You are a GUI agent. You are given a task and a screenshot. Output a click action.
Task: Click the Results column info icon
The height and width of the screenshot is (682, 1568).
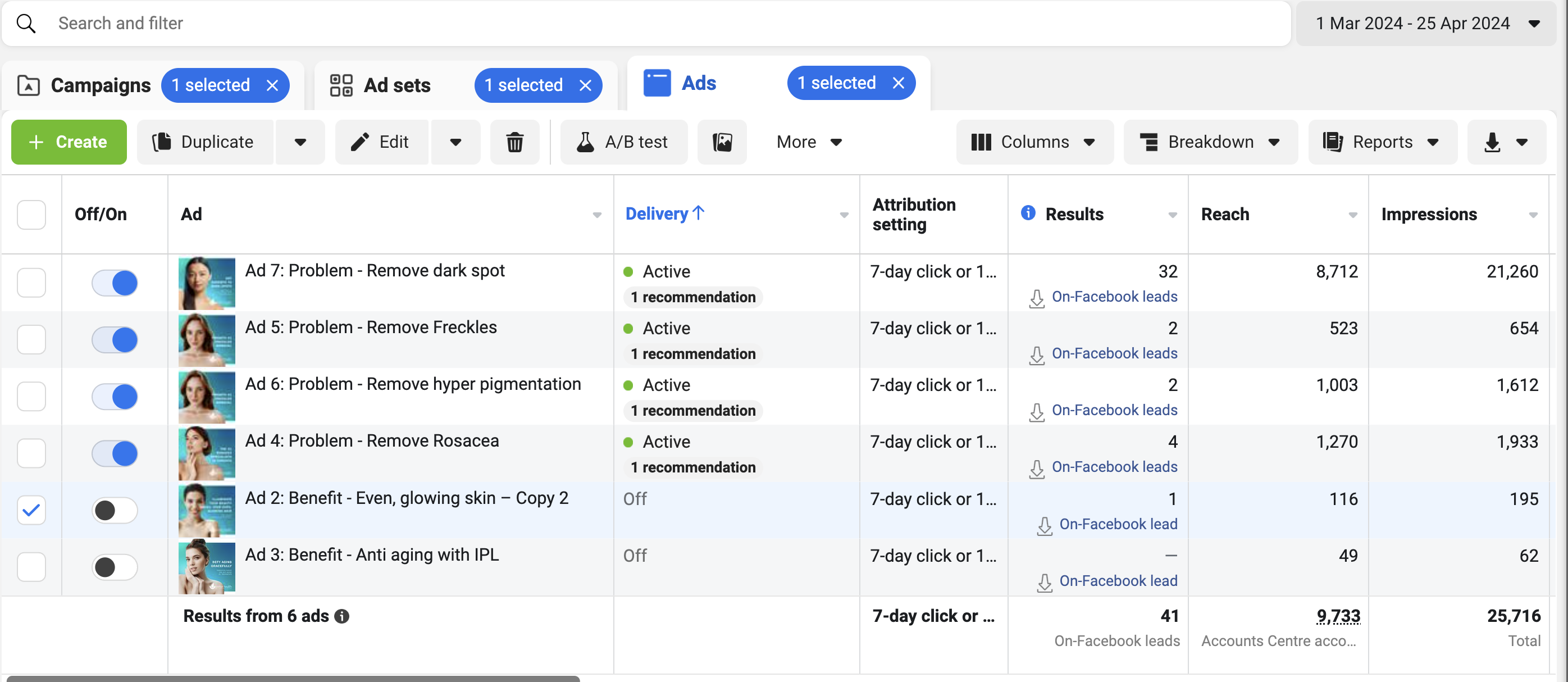pos(1028,213)
